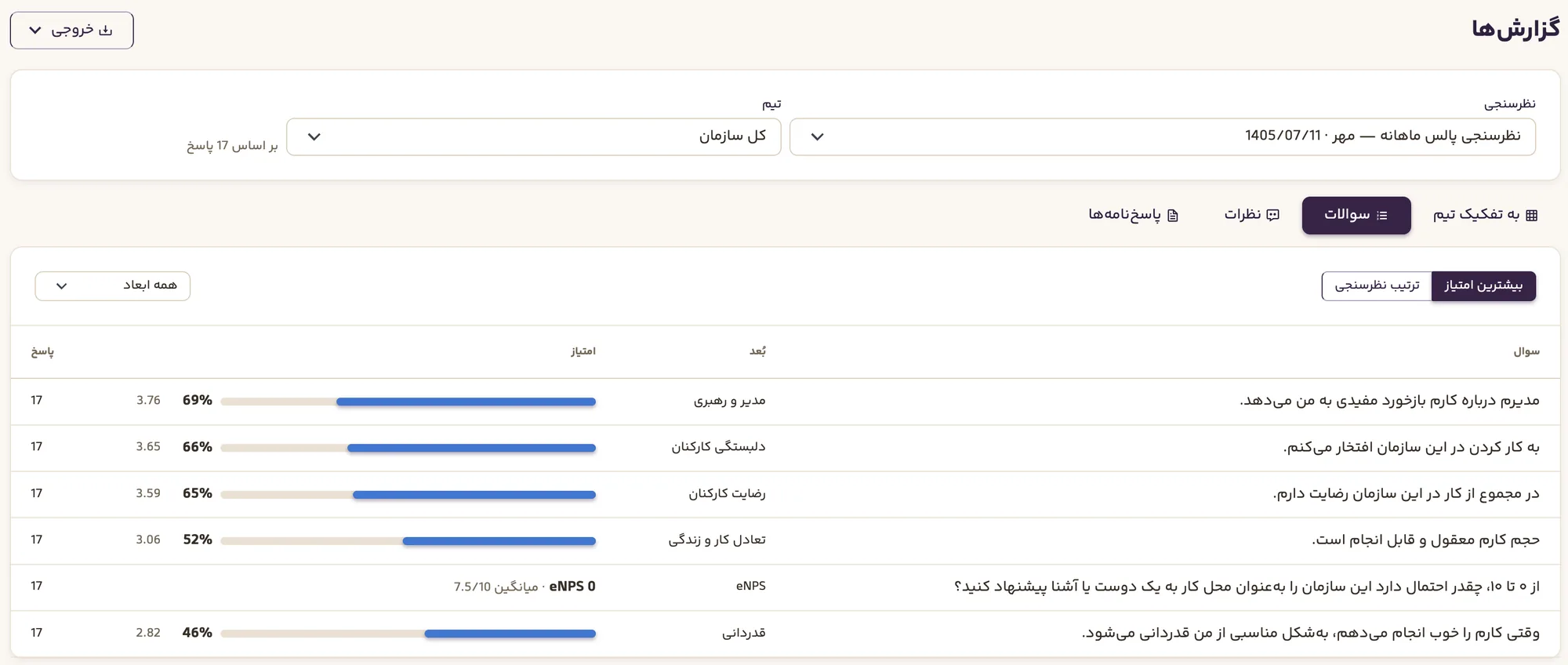Click the document icon beside پاسخ‌نامه‌ها
Screen dimensions: 1568x665
click(x=1173, y=215)
